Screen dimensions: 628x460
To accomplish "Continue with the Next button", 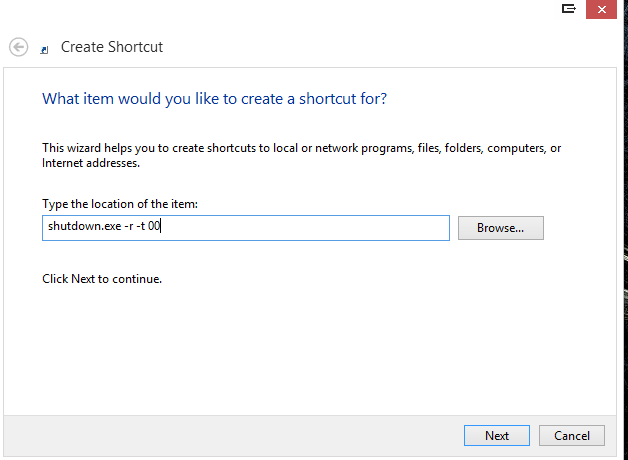I will coord(497,435).
